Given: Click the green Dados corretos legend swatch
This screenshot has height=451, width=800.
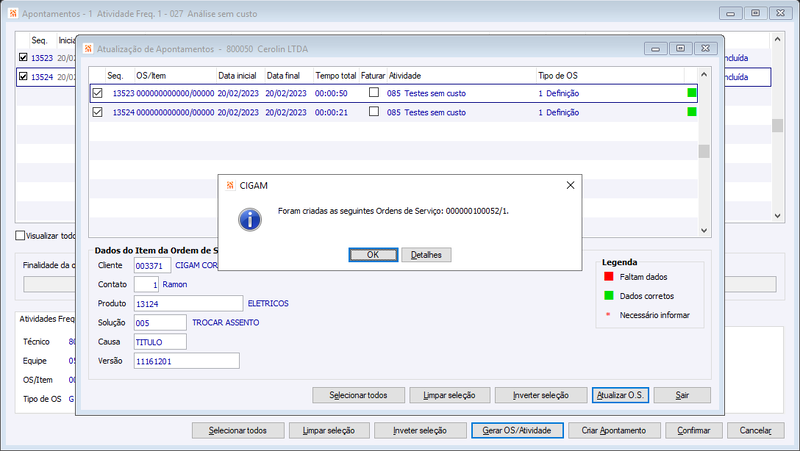Looking at the screenshot, I should point(609,295).
